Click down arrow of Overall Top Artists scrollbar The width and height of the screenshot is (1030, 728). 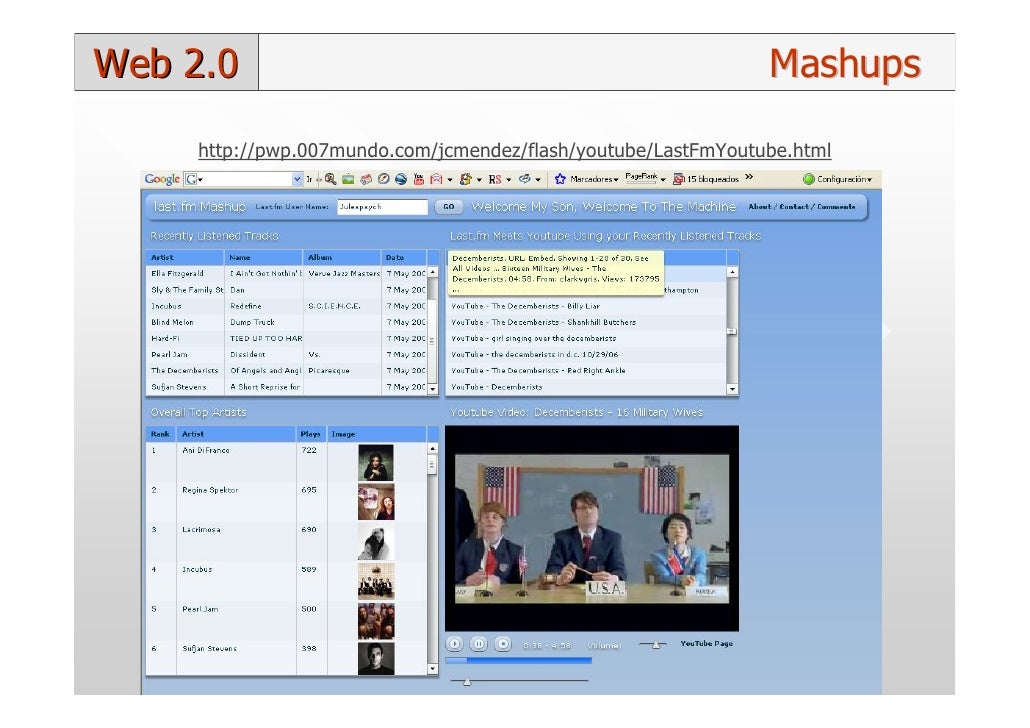[x=432, y=669]
